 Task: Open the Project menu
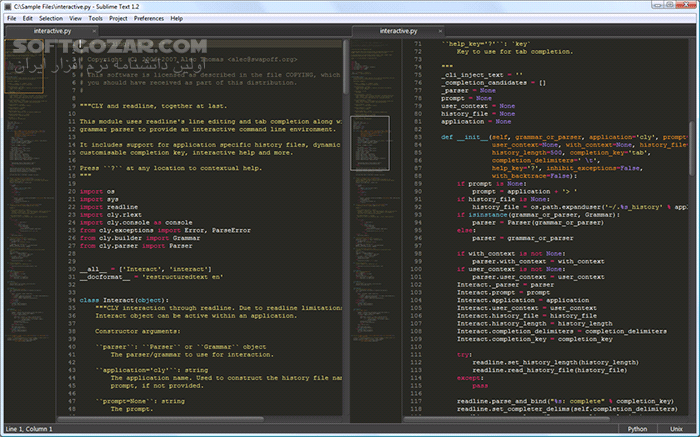118,18
